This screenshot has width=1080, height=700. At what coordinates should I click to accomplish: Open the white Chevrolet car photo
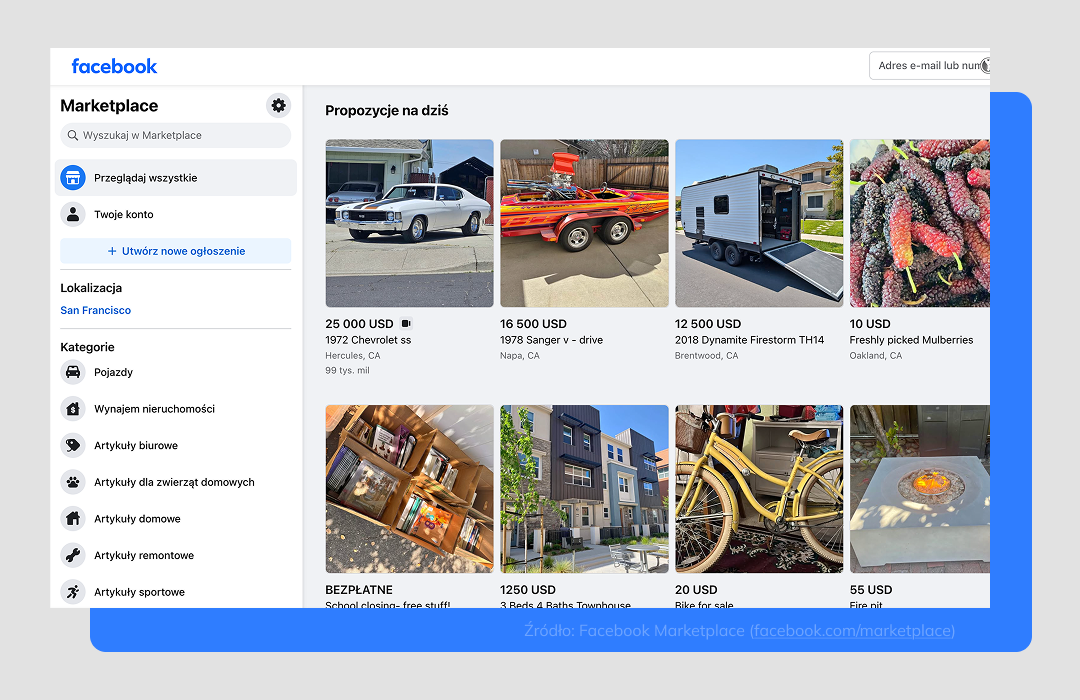coord(409,223)
